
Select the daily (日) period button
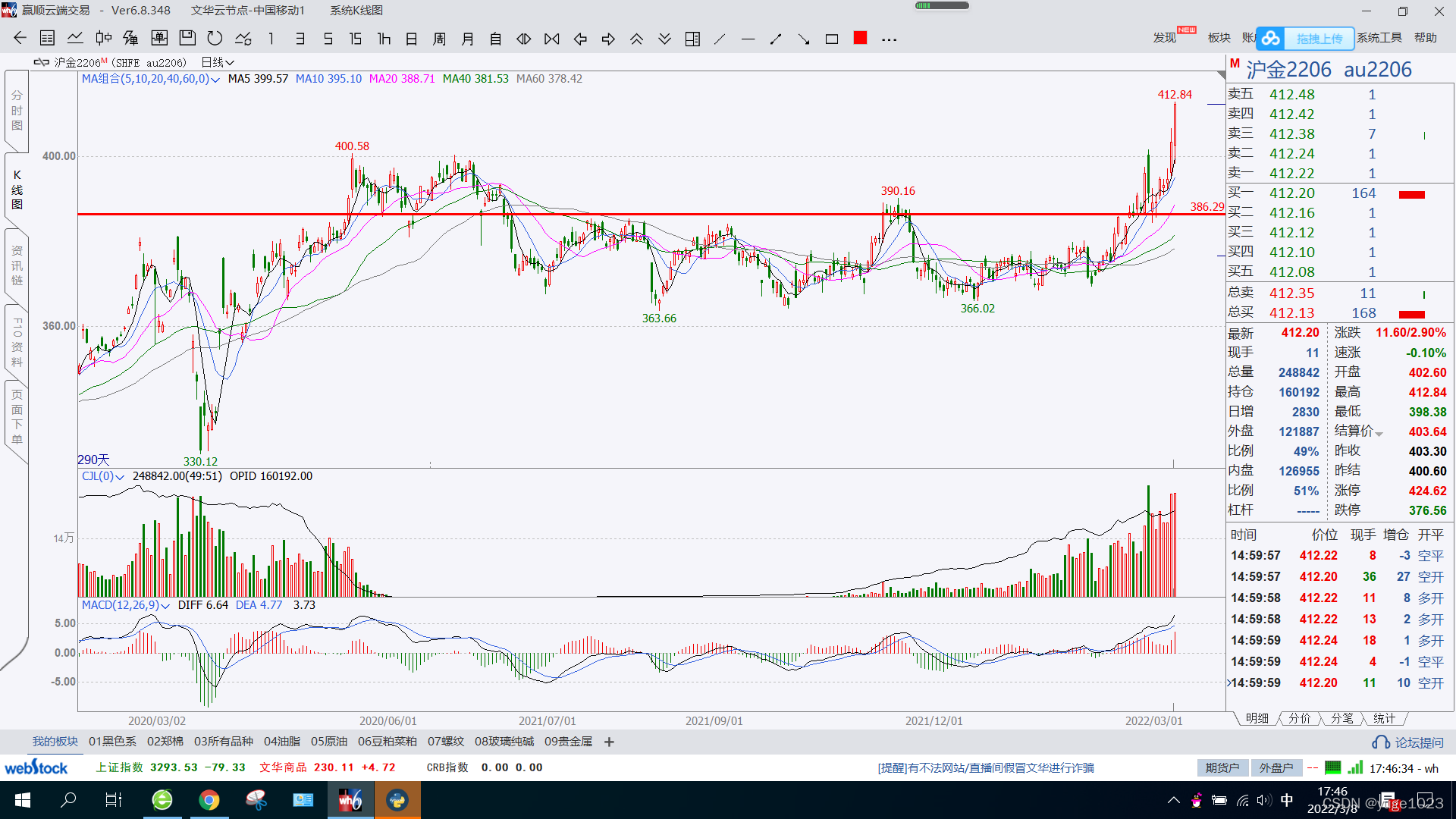[412, 39]
